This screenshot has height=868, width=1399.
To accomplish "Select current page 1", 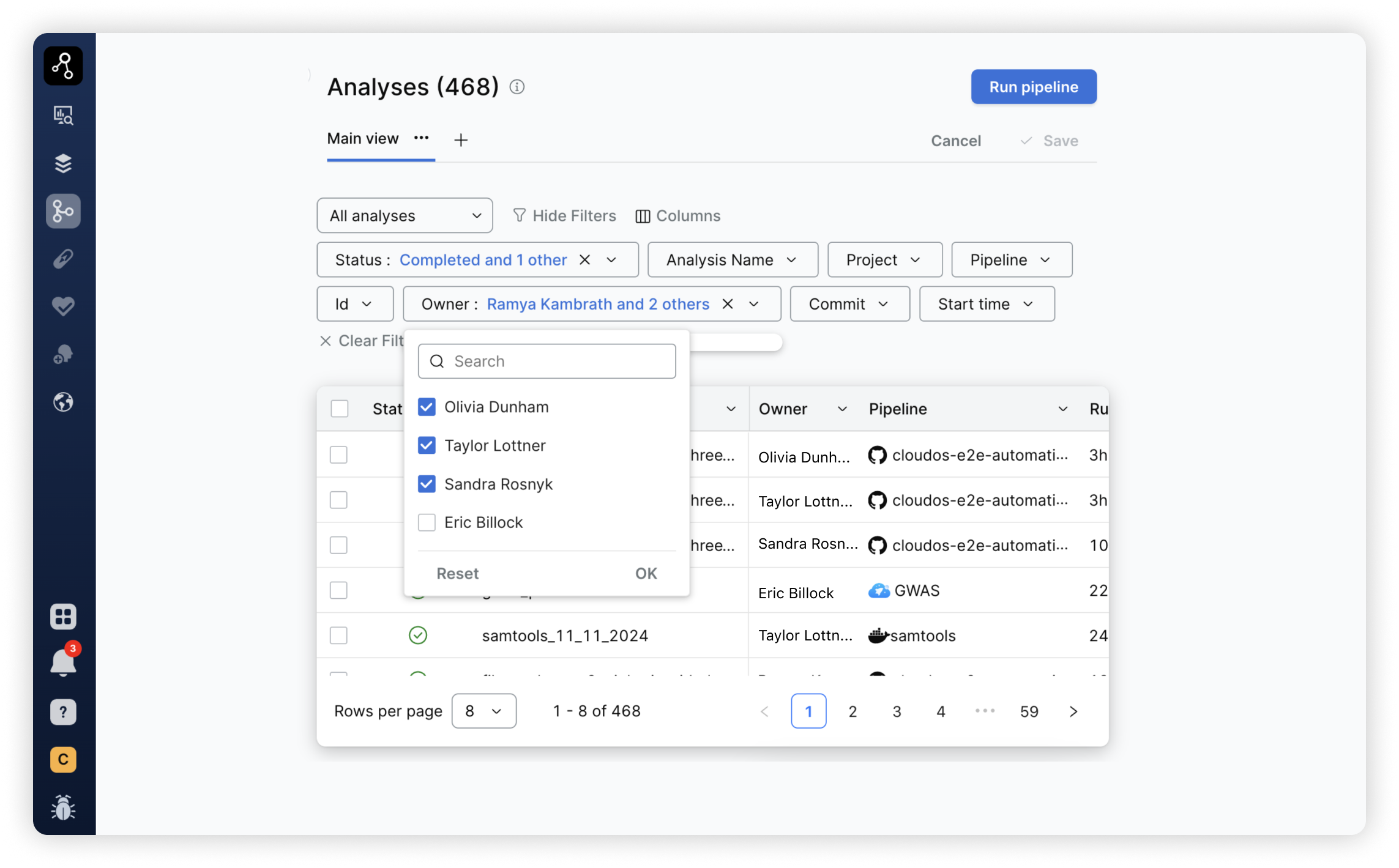I will click(x=808, y=711).
